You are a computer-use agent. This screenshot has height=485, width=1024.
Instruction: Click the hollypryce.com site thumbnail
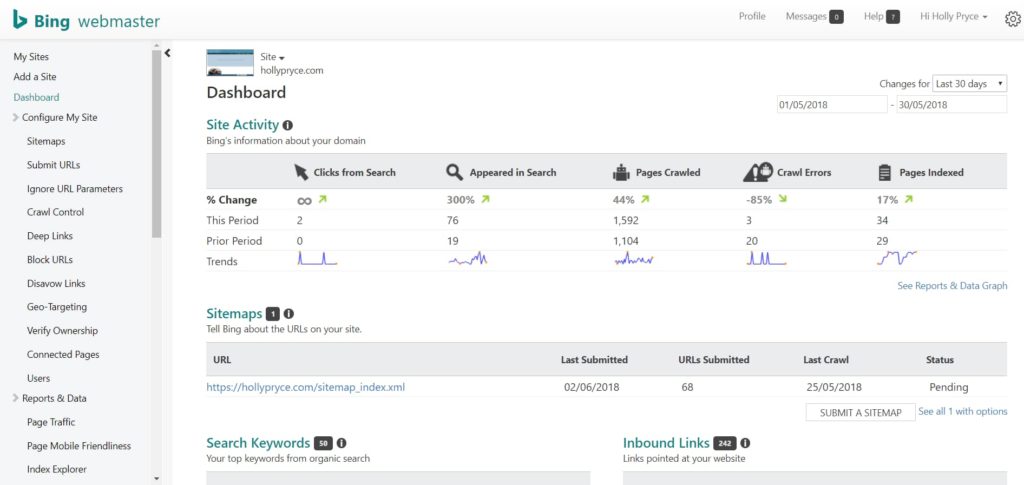(230, 63)
